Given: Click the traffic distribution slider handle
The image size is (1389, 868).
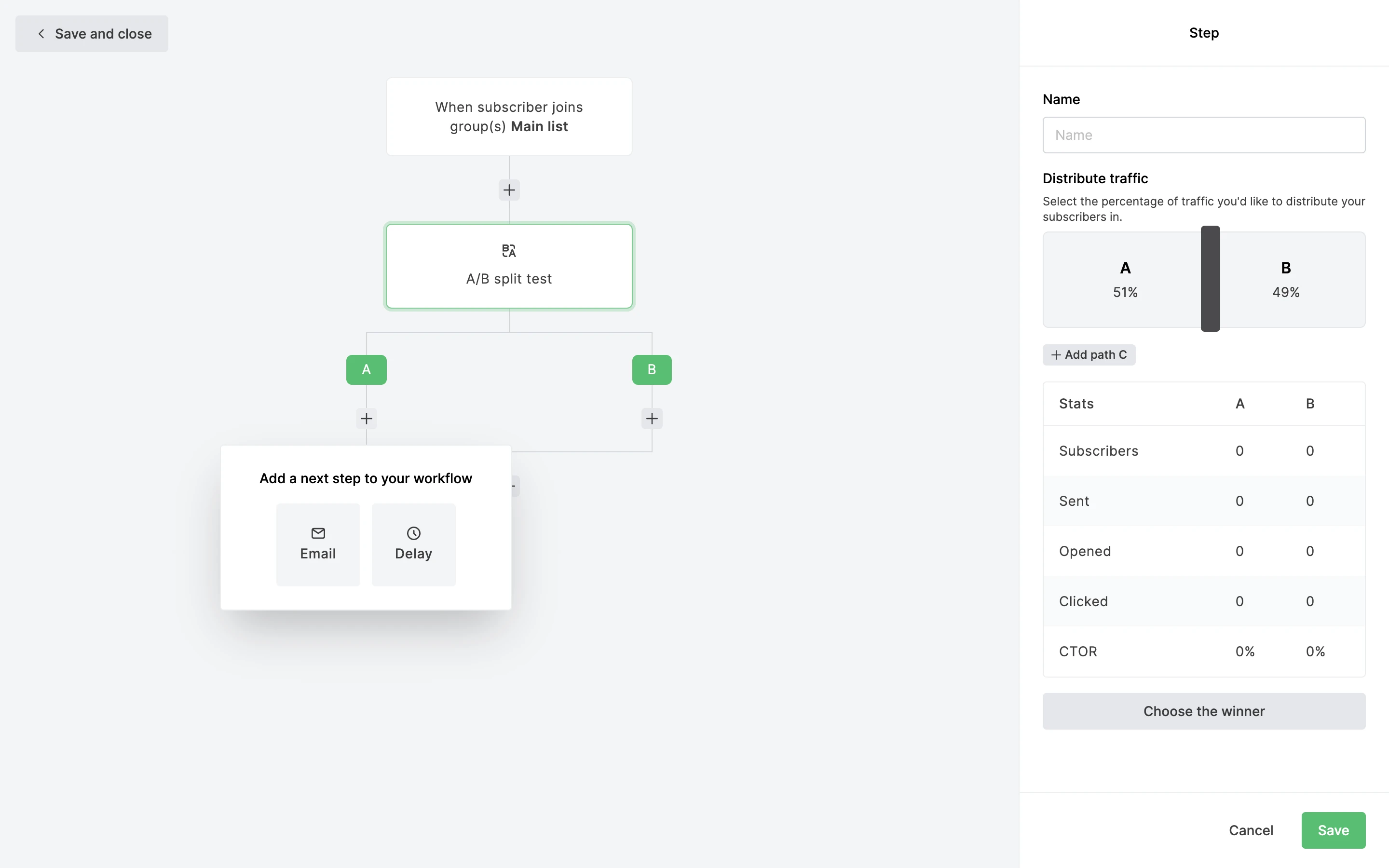Looking at the screenshot, I should 1210,279.
